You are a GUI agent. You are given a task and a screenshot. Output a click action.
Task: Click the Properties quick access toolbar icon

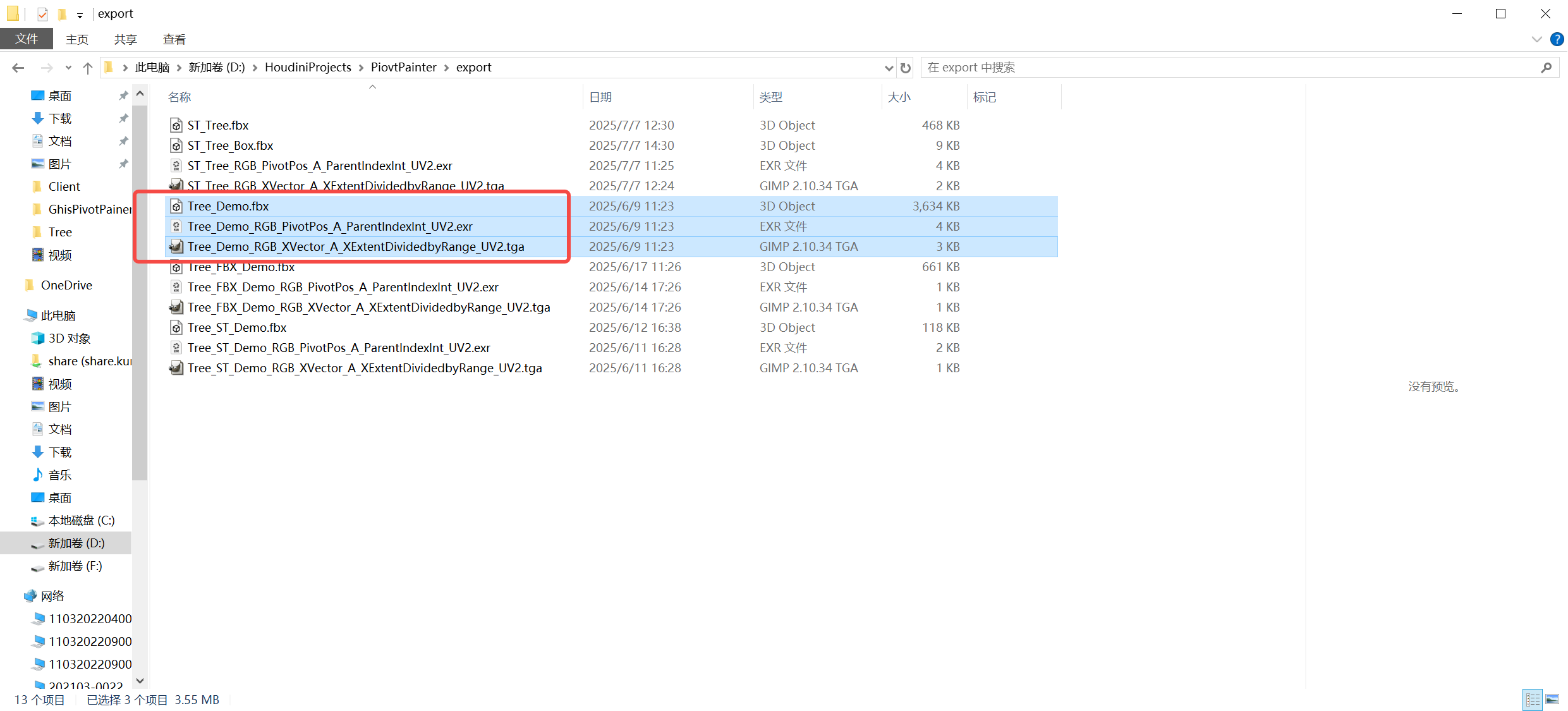pyautogui.click(x=42, y=14)
